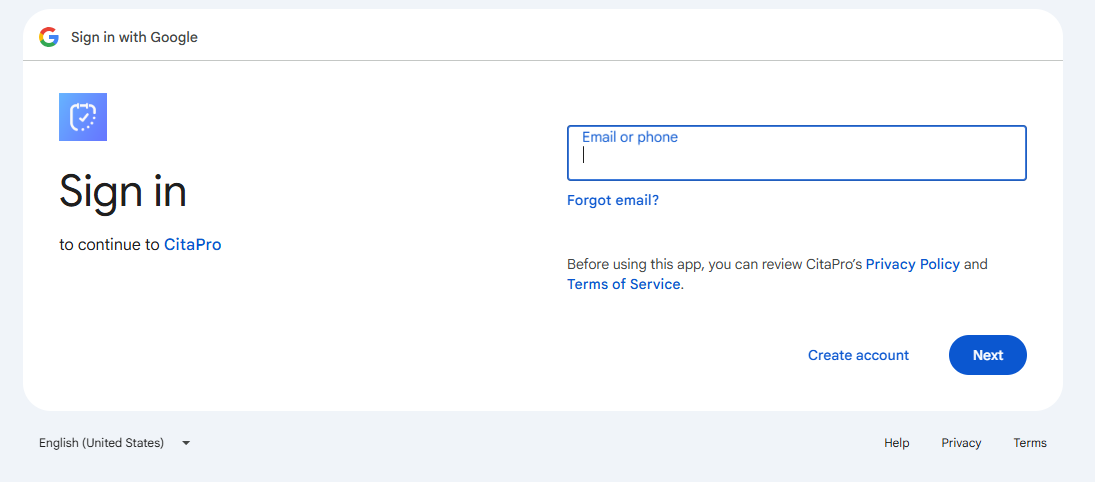Screen dimensions: 1095x482
Task: Open the Terms footer link
Action: tap(1030, 443)
